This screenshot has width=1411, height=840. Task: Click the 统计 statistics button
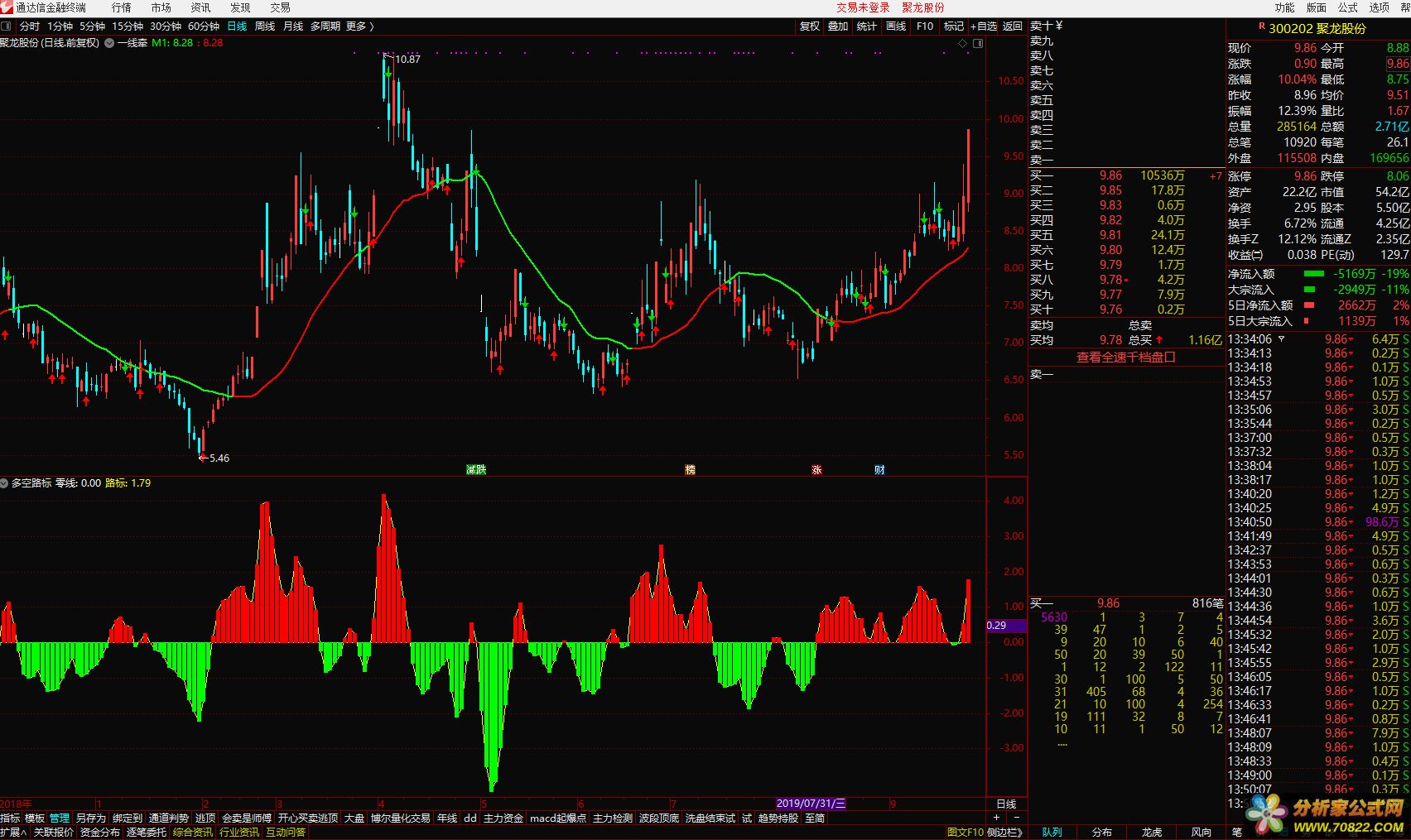click(x=866, y=26)
